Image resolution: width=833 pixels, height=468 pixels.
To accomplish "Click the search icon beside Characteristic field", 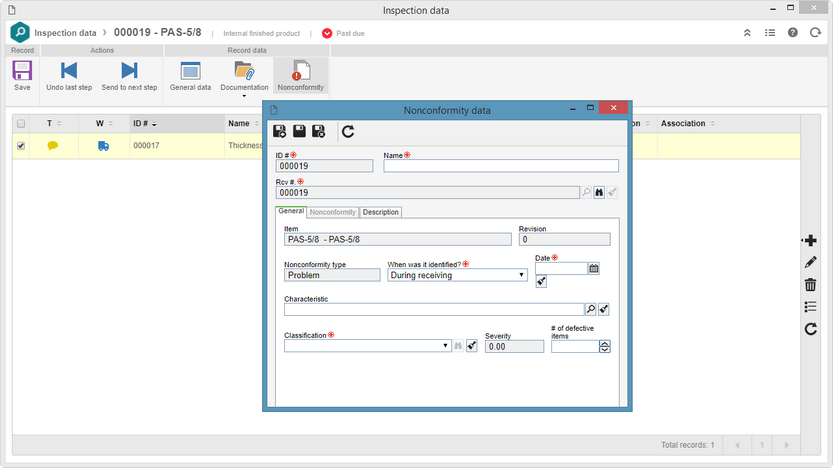I will click(590, 309).
